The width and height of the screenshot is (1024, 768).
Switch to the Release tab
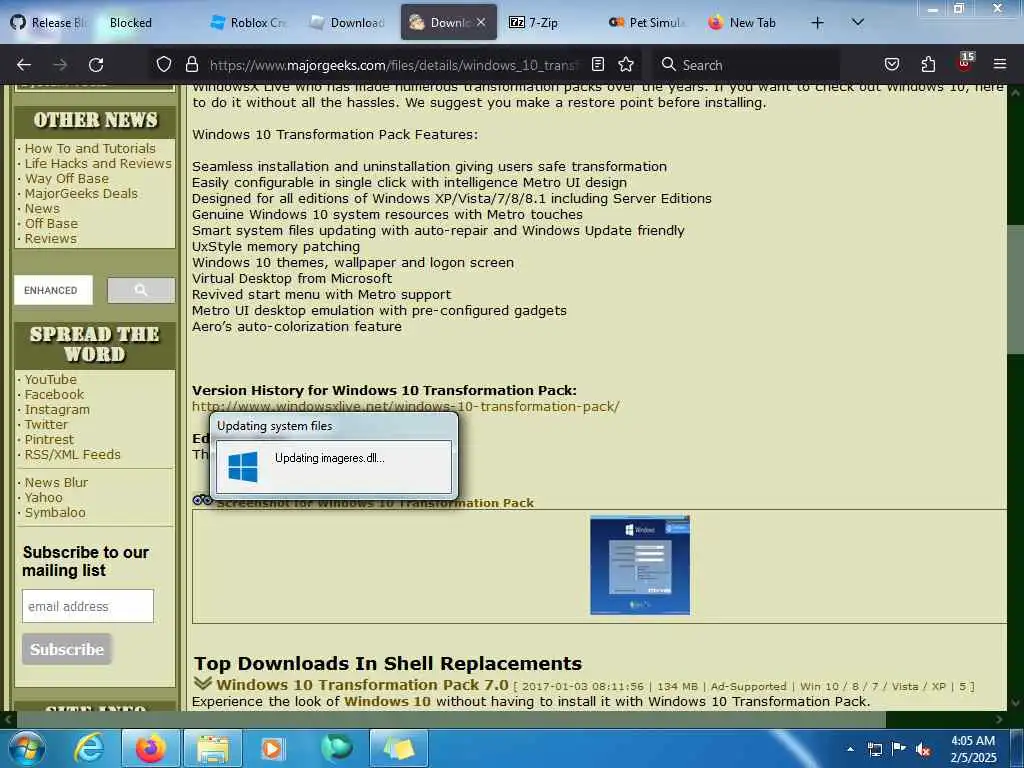click(x=49, y=23)
